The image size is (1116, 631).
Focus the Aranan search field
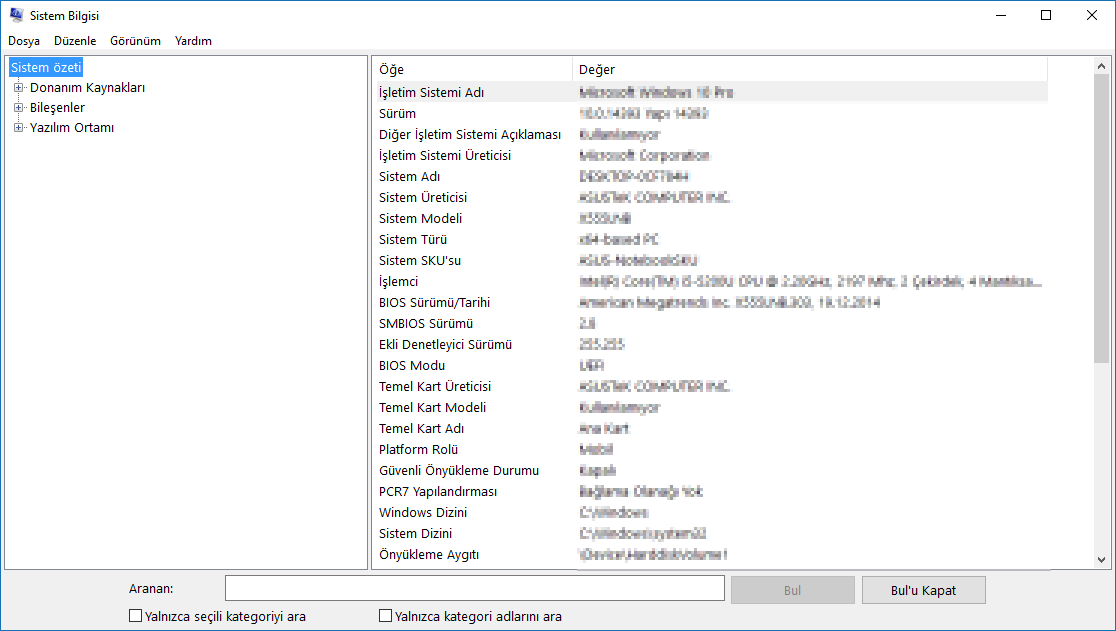coord(475,589)
